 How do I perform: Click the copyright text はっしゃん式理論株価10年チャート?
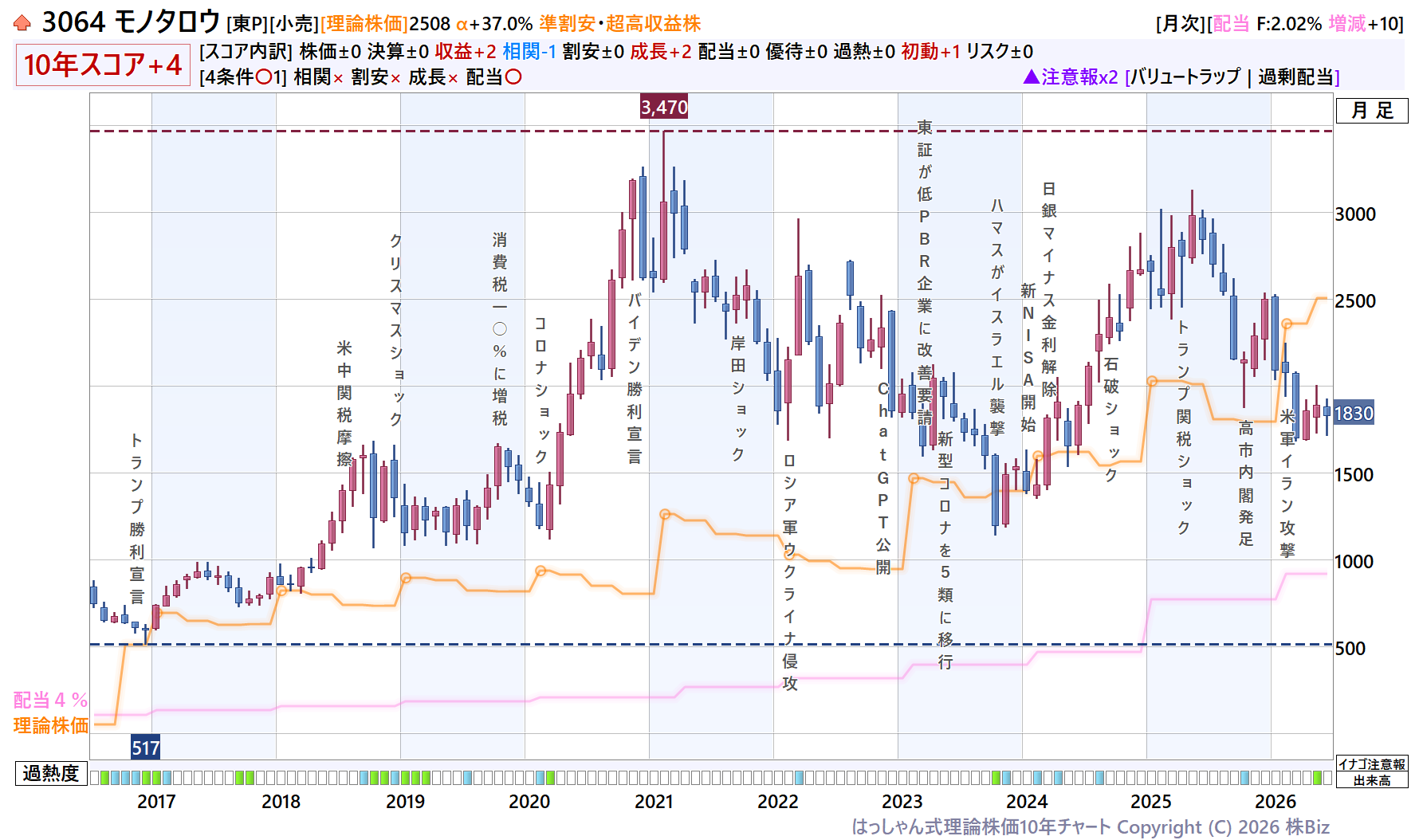[x=981, y=827]
